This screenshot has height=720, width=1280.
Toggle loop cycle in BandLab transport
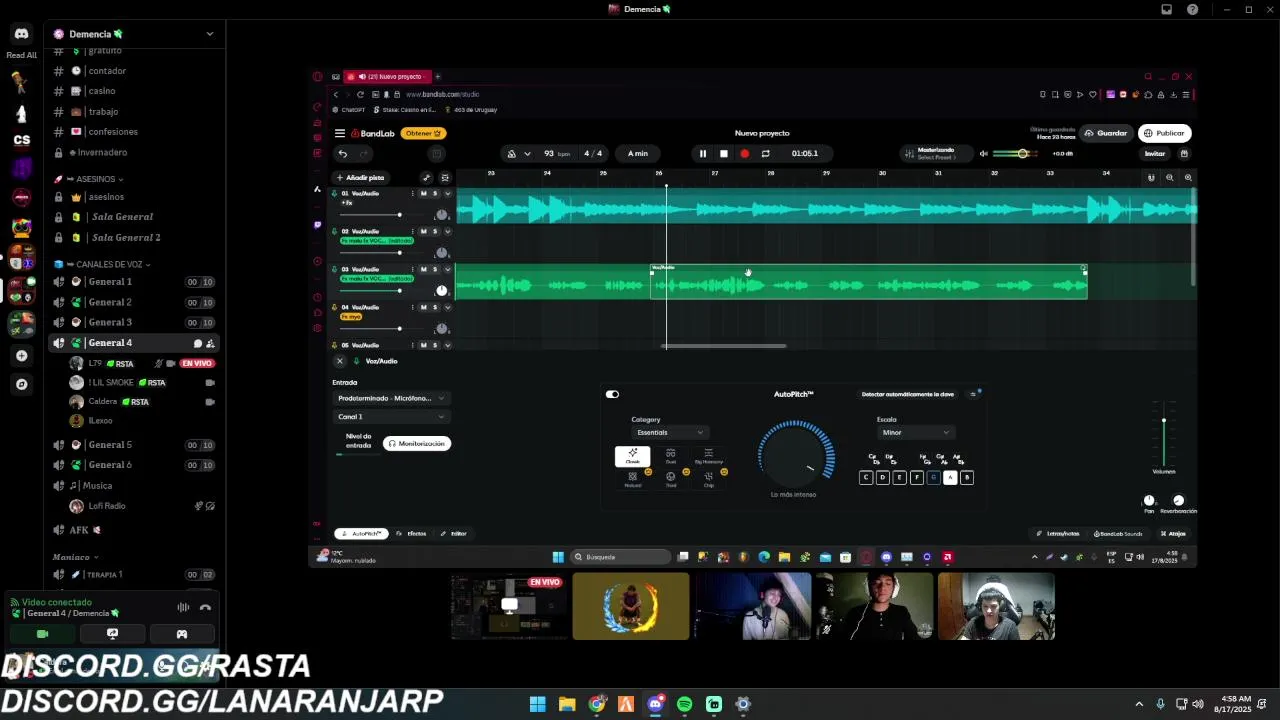765,154
